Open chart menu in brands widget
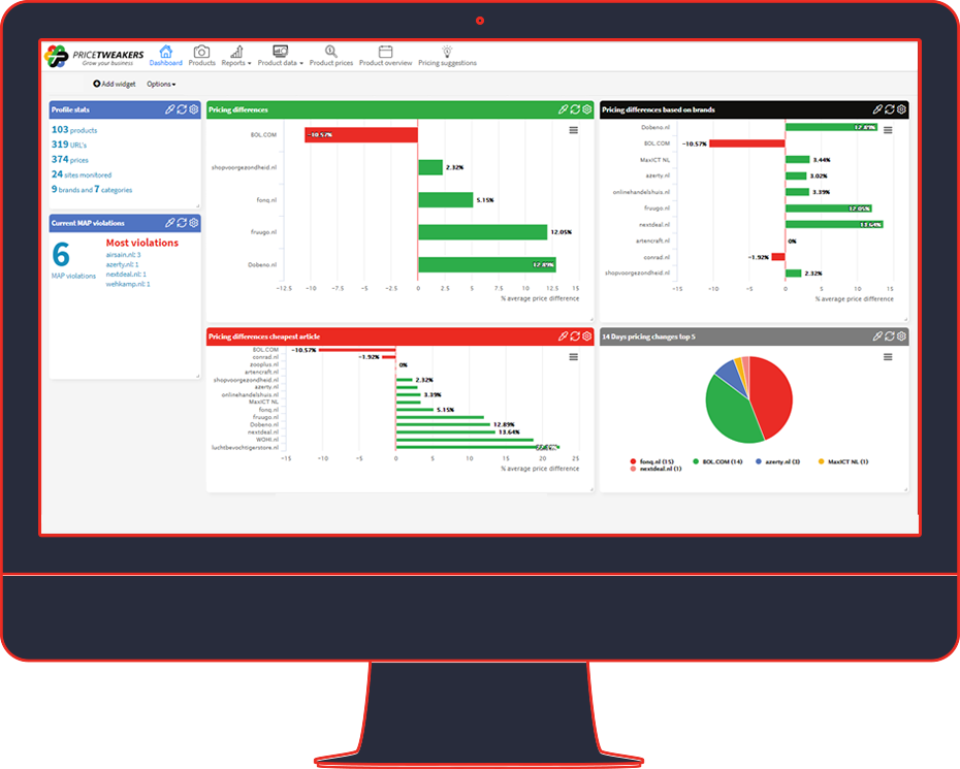 [x=888, y=130]
